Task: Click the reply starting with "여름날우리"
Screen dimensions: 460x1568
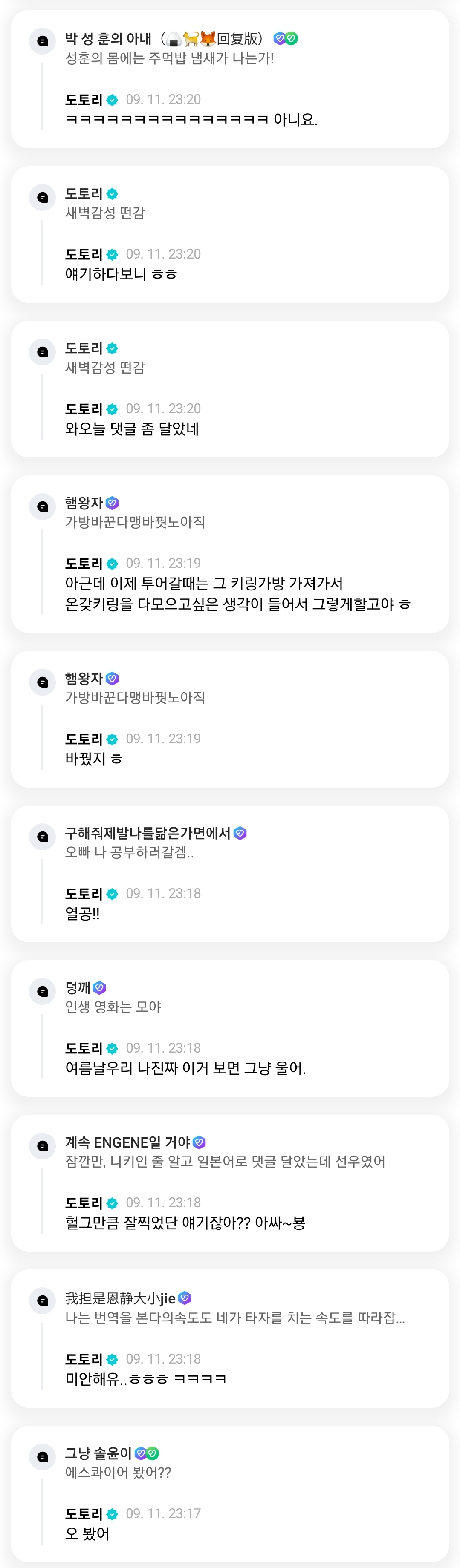Action: 185,1068
